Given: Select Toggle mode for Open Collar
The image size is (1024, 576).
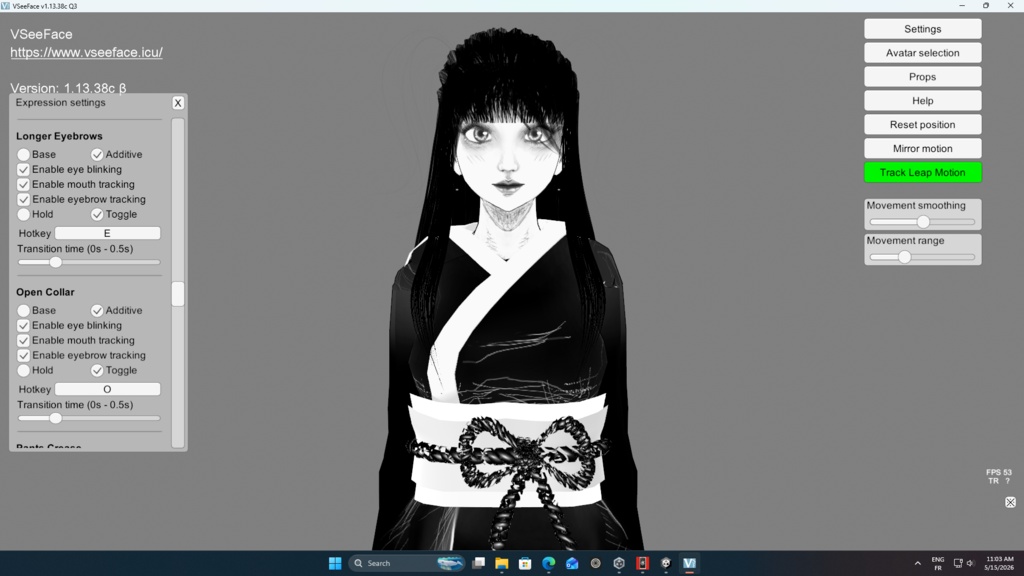Looking at the screenshot, I should point(97,370).
